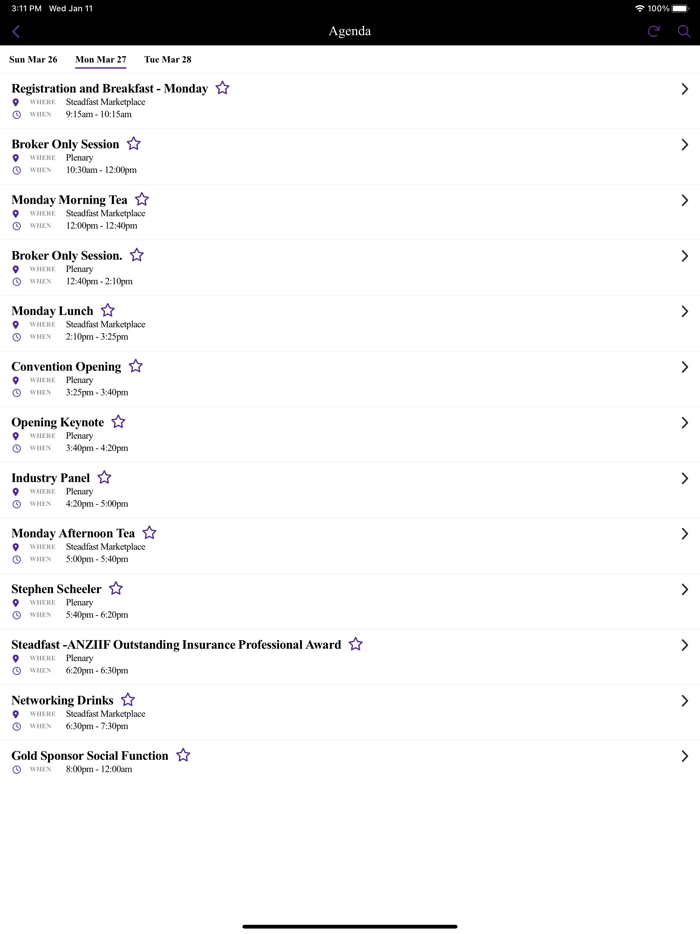
Task: Expand Monday Afternoon Tea chevron
Action: (684, 534)
